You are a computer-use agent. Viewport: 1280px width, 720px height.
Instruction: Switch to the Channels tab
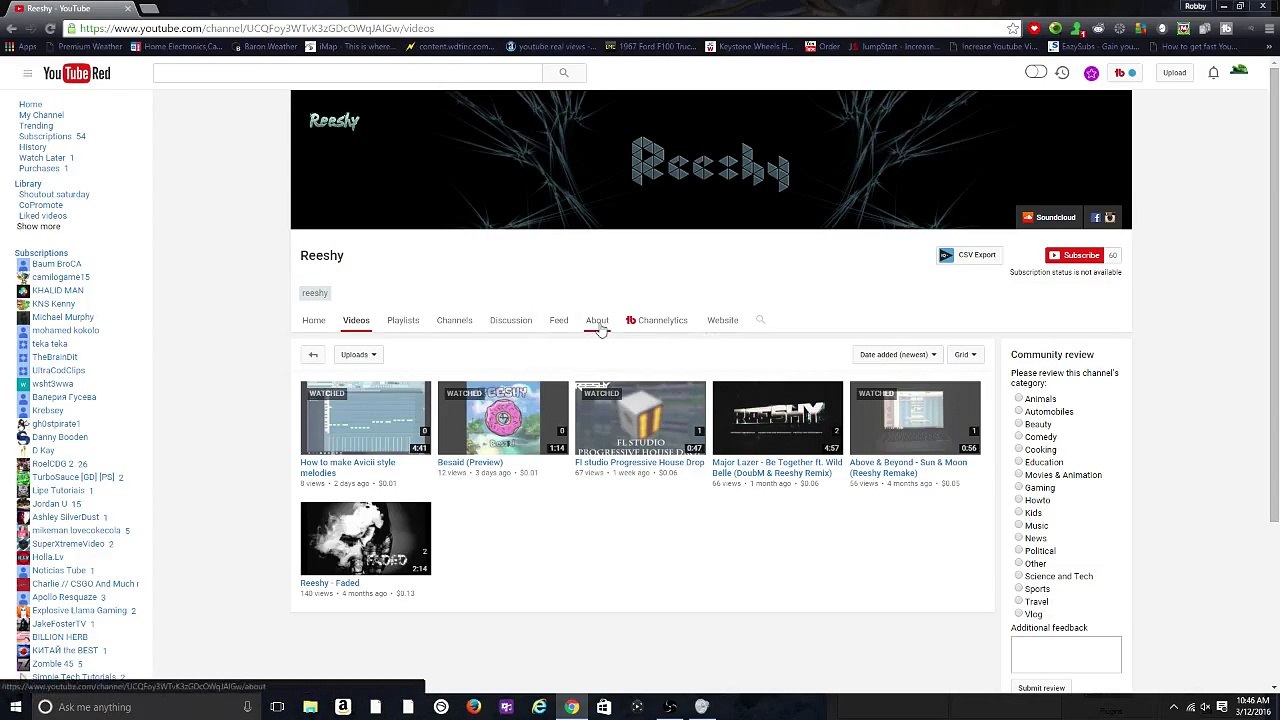(x=454, y=320)
